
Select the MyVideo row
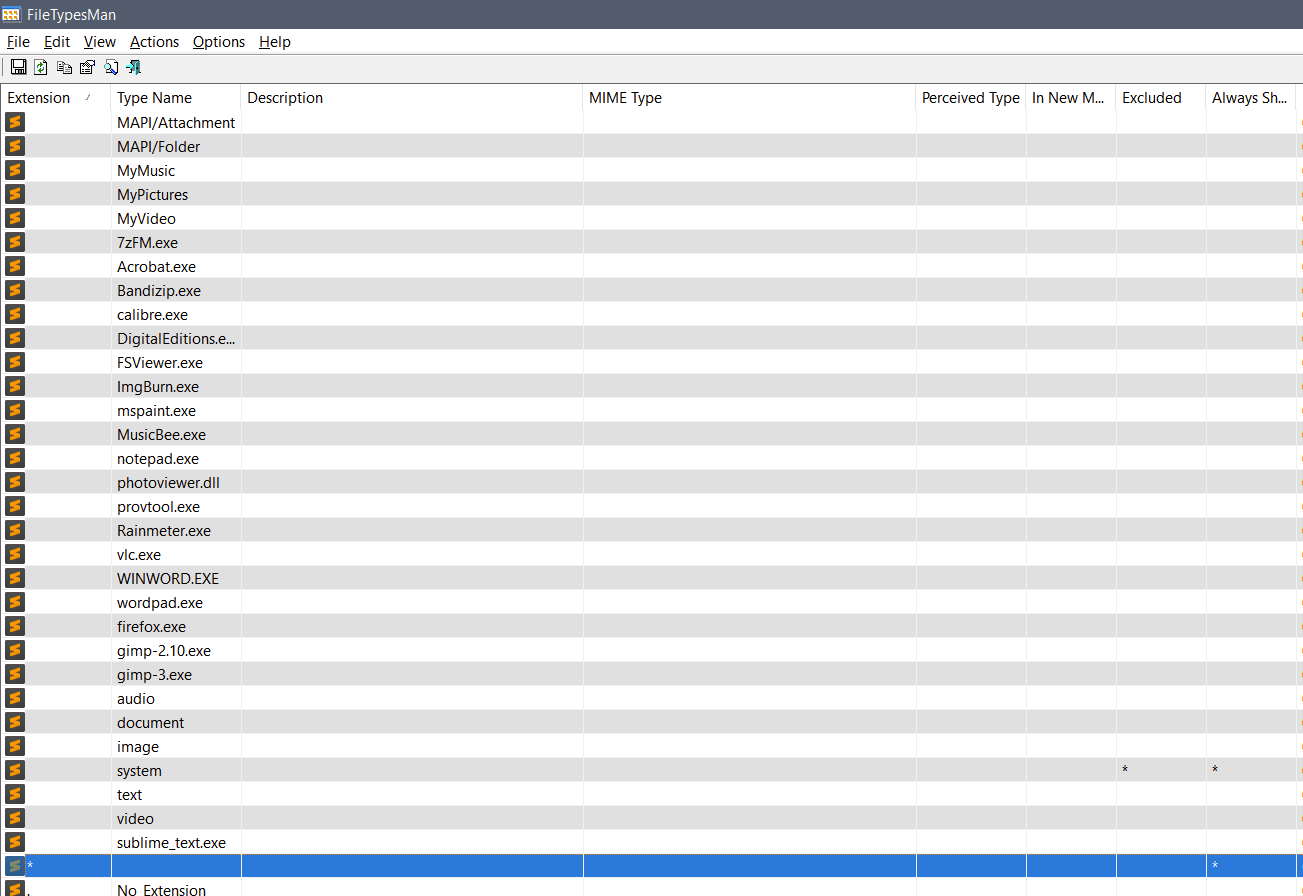(x=651, y=218)
